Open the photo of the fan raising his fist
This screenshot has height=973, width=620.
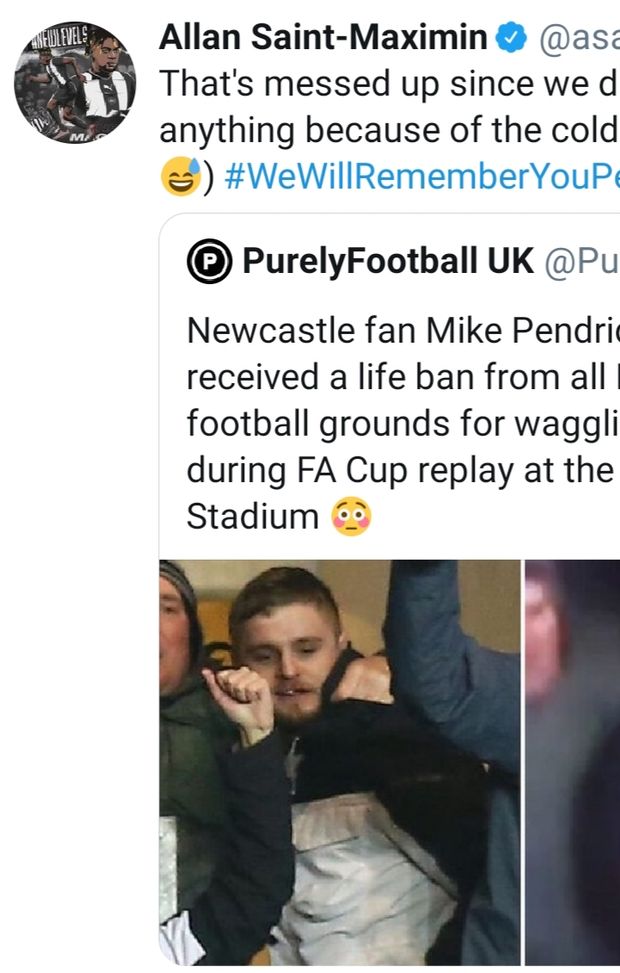(340, 760)
